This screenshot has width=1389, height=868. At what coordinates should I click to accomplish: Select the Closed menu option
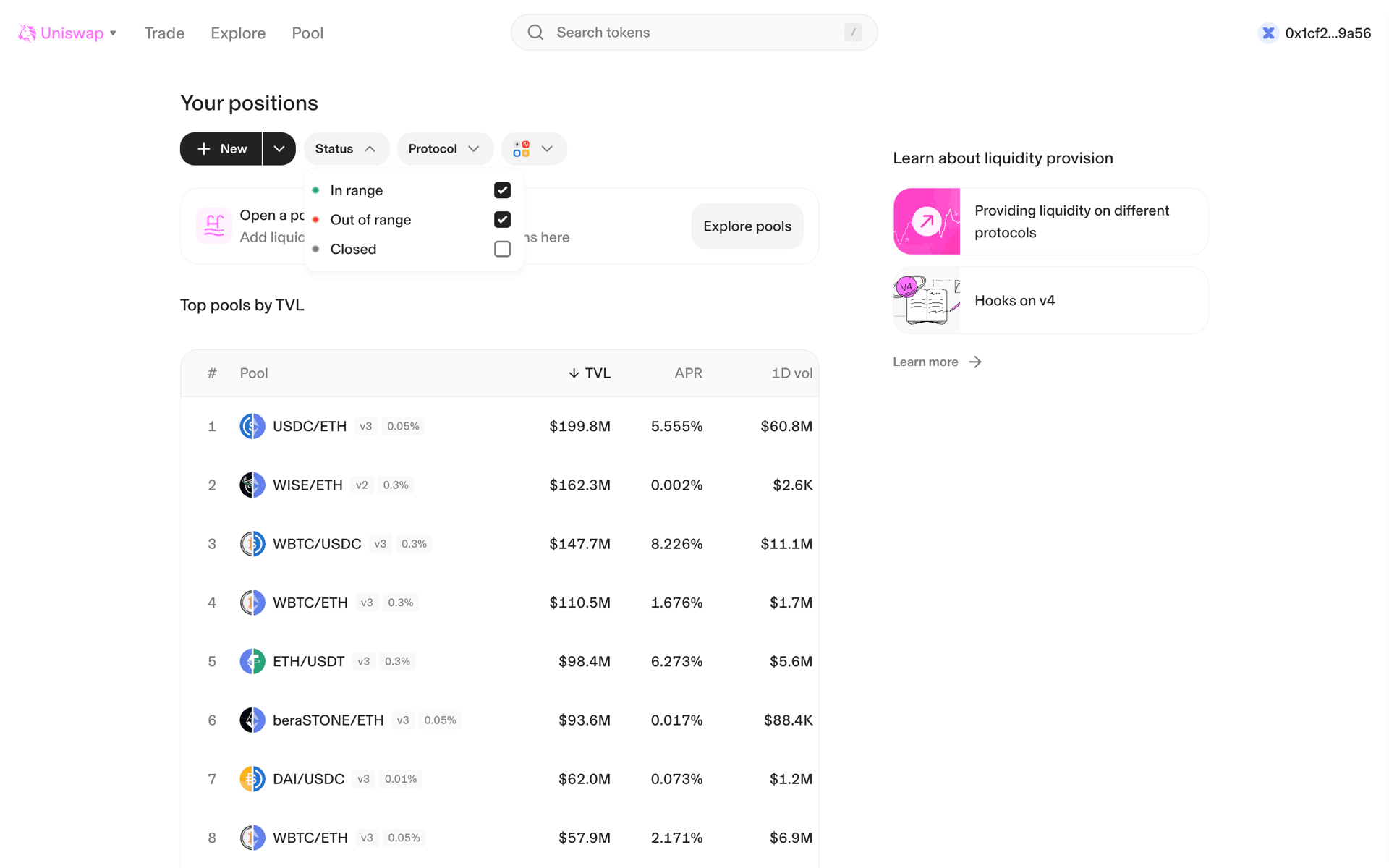click(413, 249)
